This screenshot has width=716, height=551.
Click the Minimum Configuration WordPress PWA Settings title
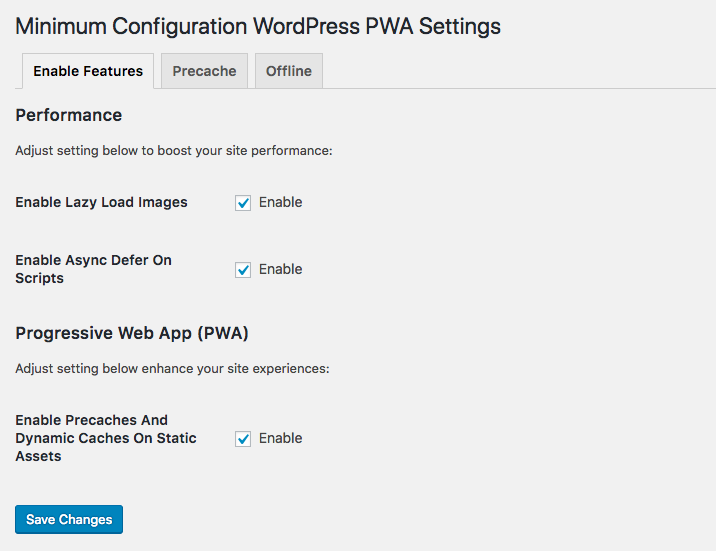(258, 26)
